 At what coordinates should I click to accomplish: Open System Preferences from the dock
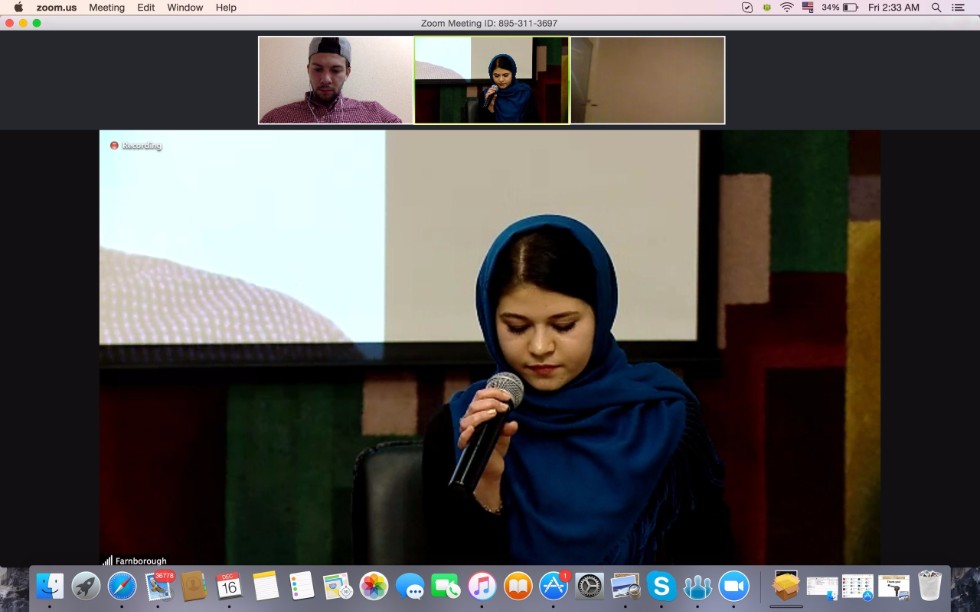coord(590,586)
